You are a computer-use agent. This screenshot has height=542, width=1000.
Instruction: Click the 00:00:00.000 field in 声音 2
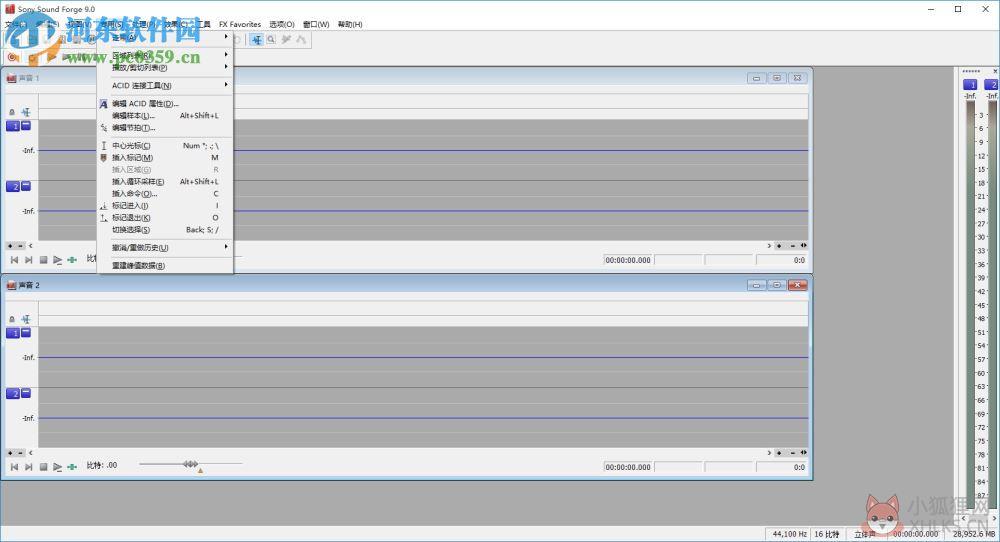point(628,467)
